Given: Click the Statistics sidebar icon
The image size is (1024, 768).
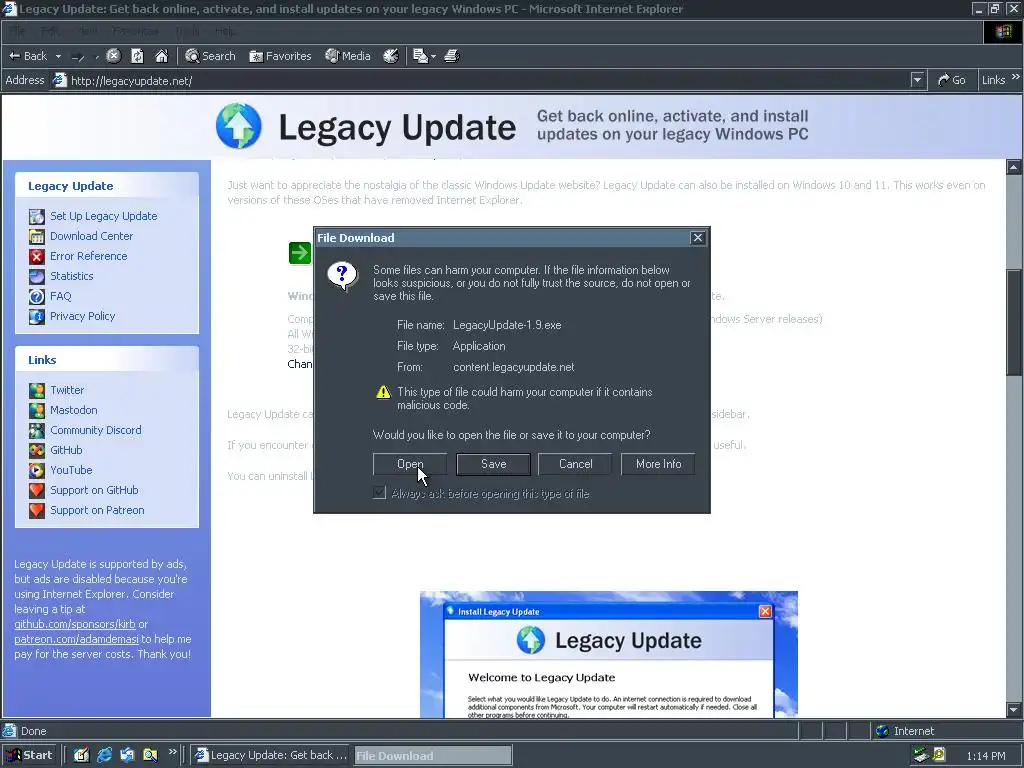Looking at the screenshot, I should (37, 276).
